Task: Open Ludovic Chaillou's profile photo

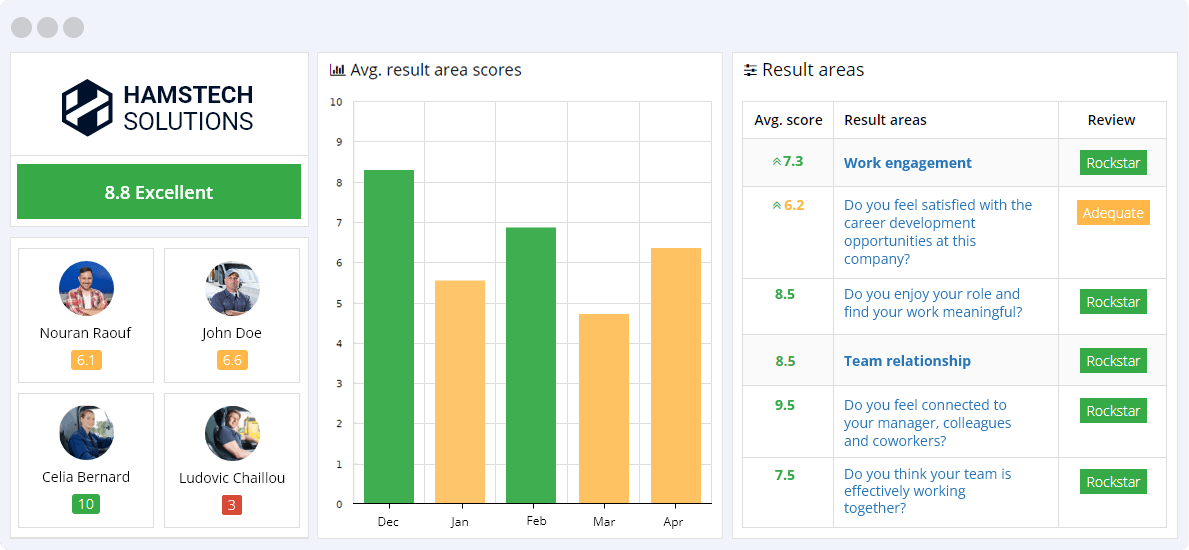Action: point(232,432)
